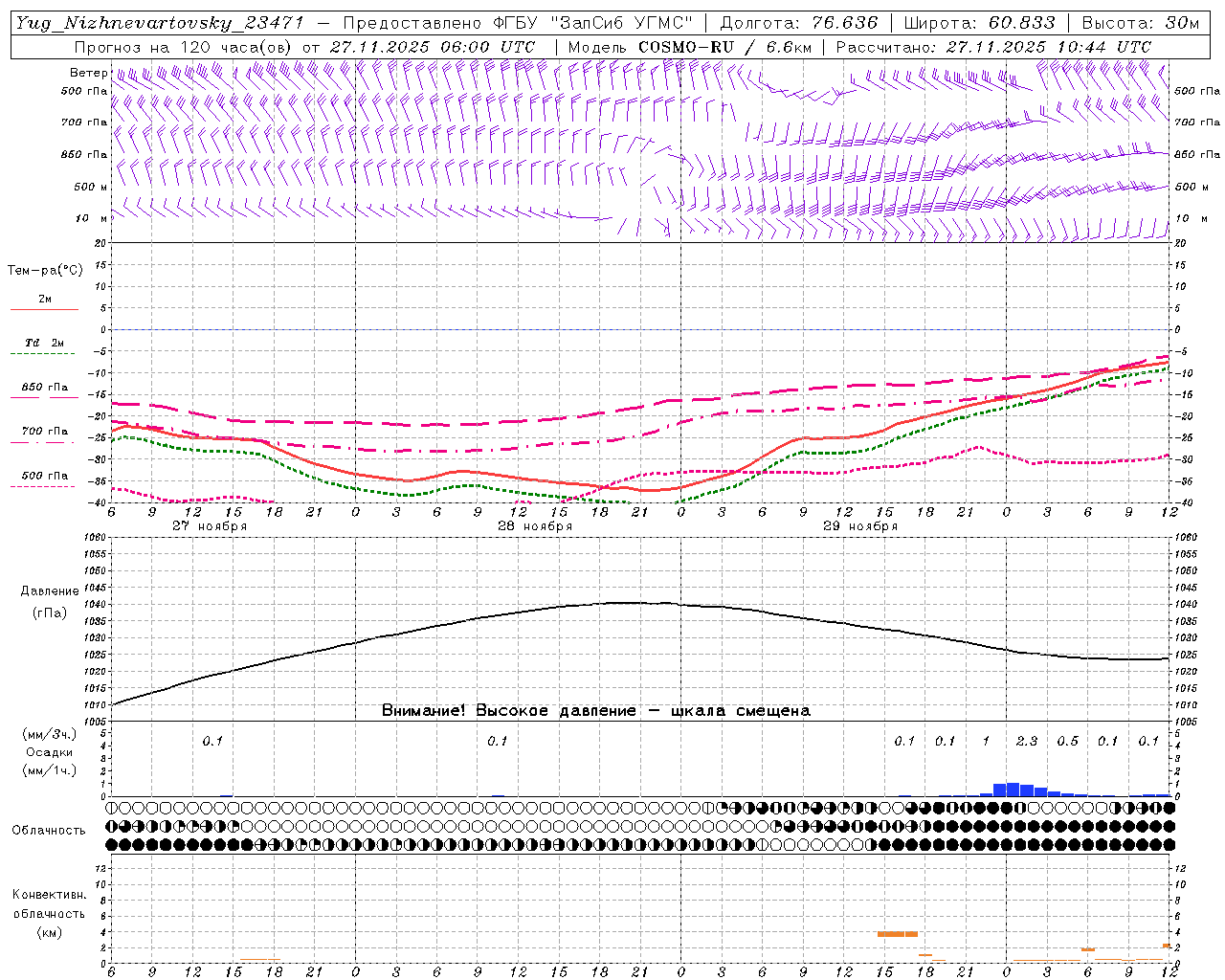
Task: Select the 10 м wind level label on left
Action: click(92, 218)
